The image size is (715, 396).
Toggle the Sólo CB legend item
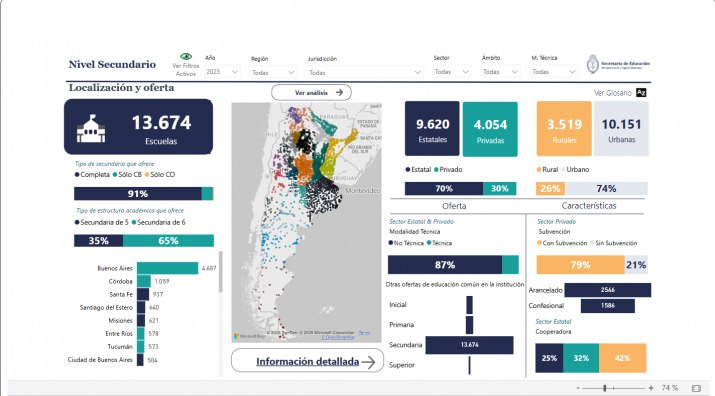click(128, 175)
